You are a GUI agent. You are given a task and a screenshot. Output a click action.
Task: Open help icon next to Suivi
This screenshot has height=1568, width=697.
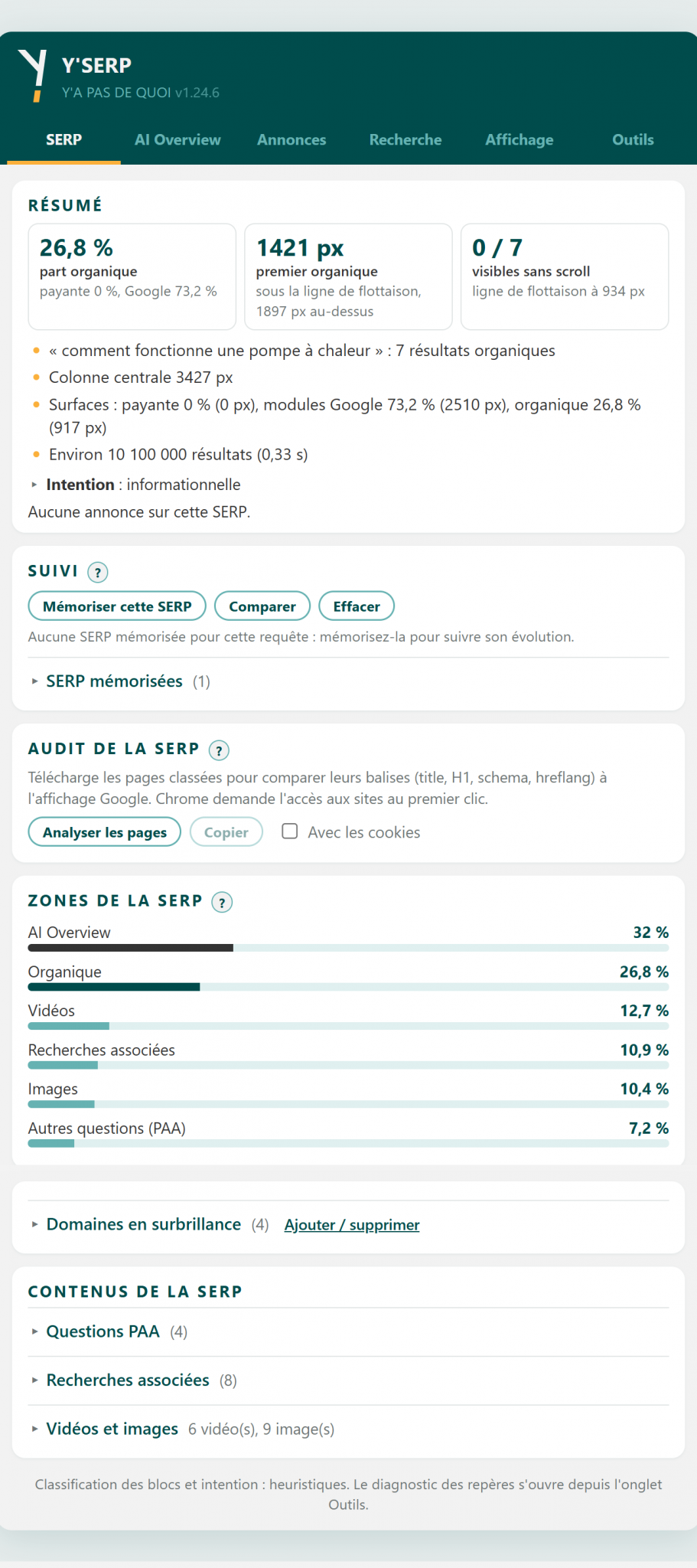(98, 572)
